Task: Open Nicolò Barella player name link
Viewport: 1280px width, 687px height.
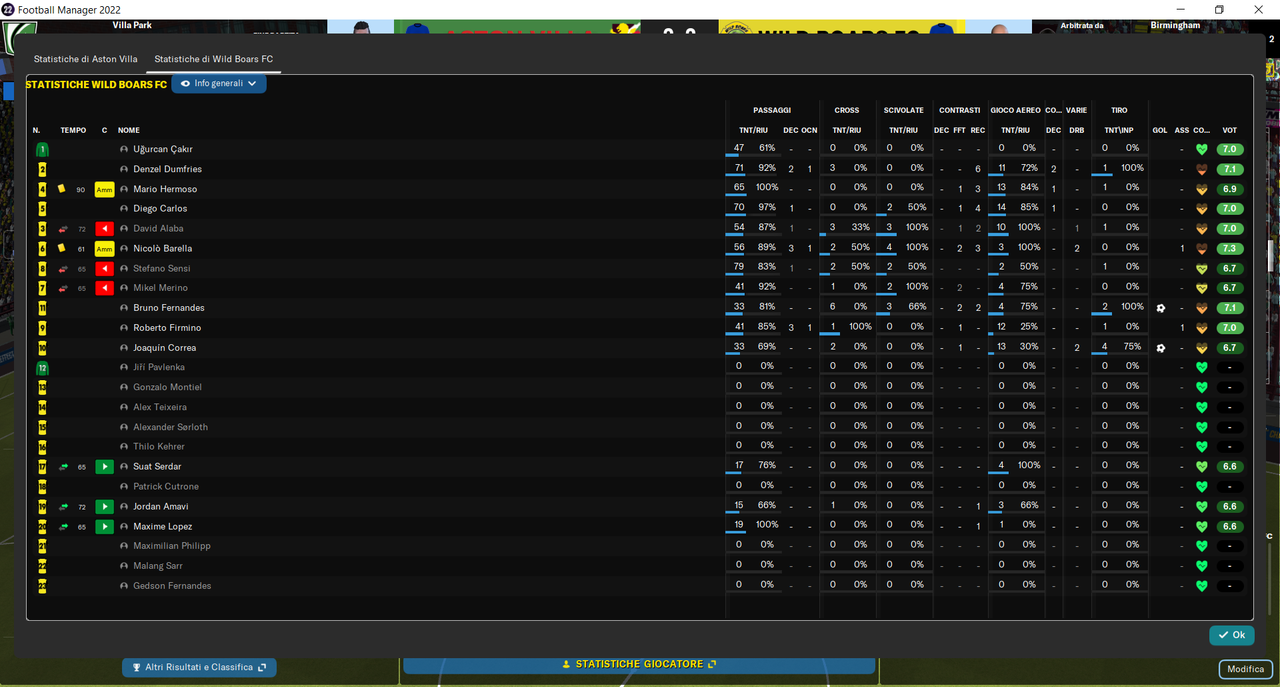Action: 162,248
